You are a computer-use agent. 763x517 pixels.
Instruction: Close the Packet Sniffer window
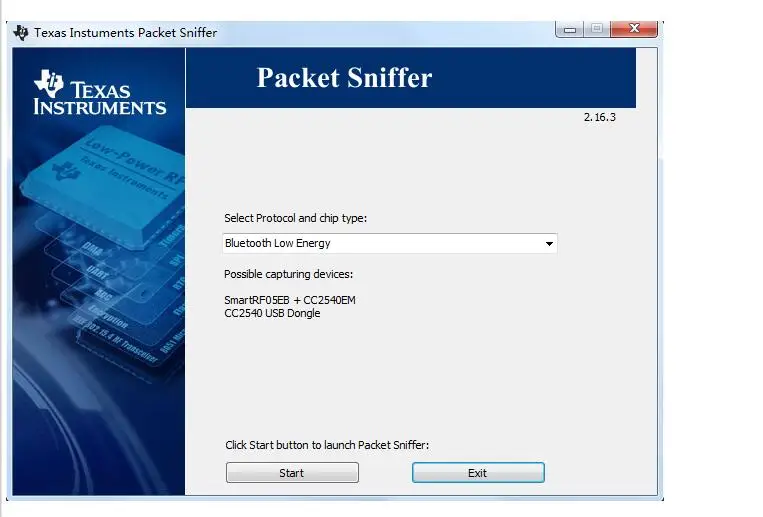coord(634,29)
